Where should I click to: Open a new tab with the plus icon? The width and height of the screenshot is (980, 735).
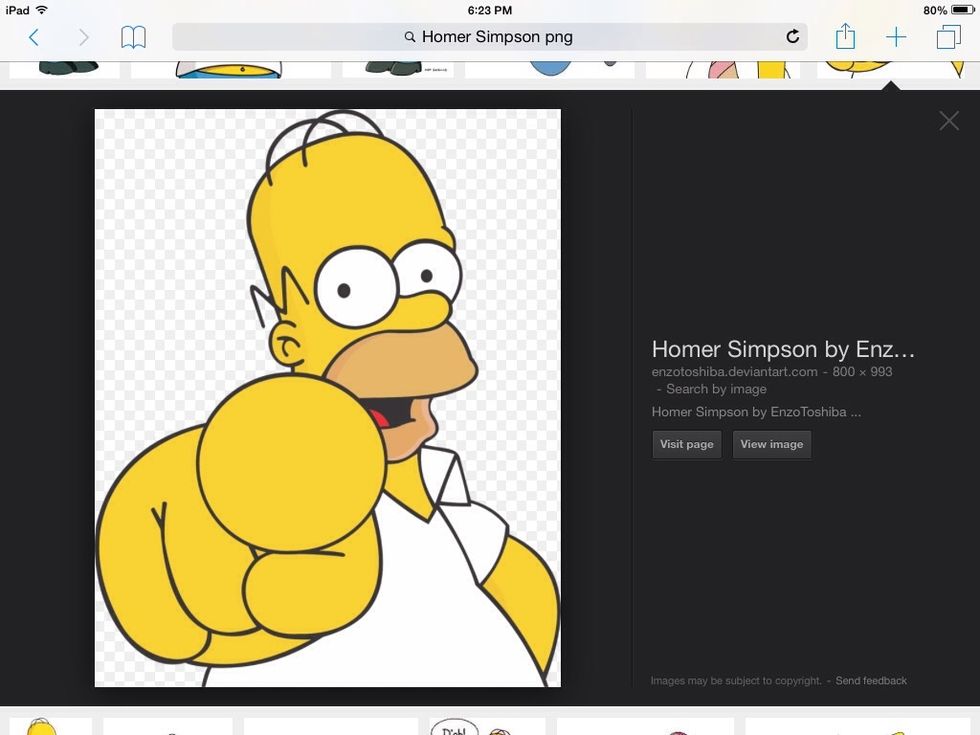pyautogui.click(x=896, y=37)
